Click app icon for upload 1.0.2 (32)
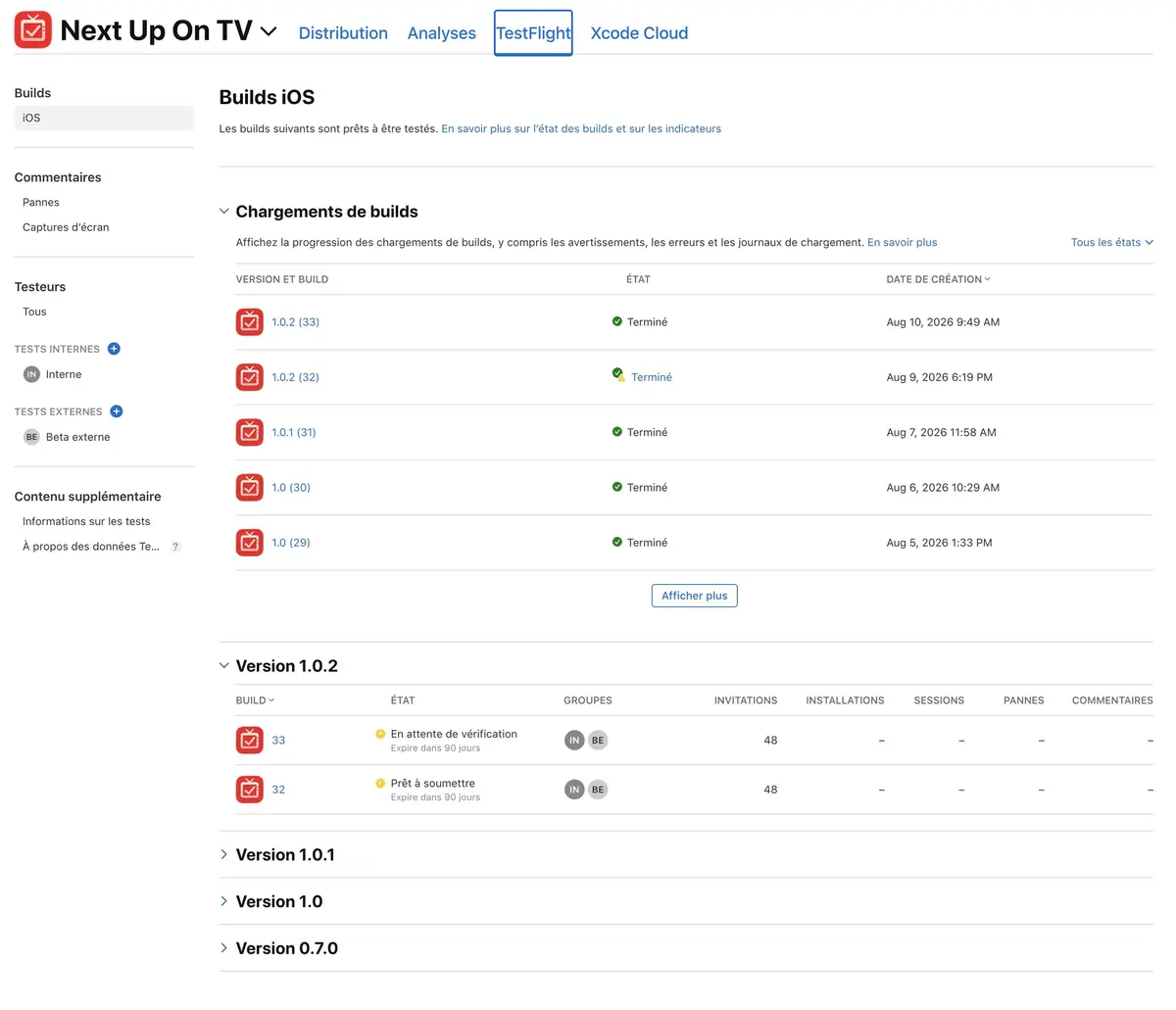Image resolution: width=1176 pixels, height=1010 pixels. (x=250, y=377)
